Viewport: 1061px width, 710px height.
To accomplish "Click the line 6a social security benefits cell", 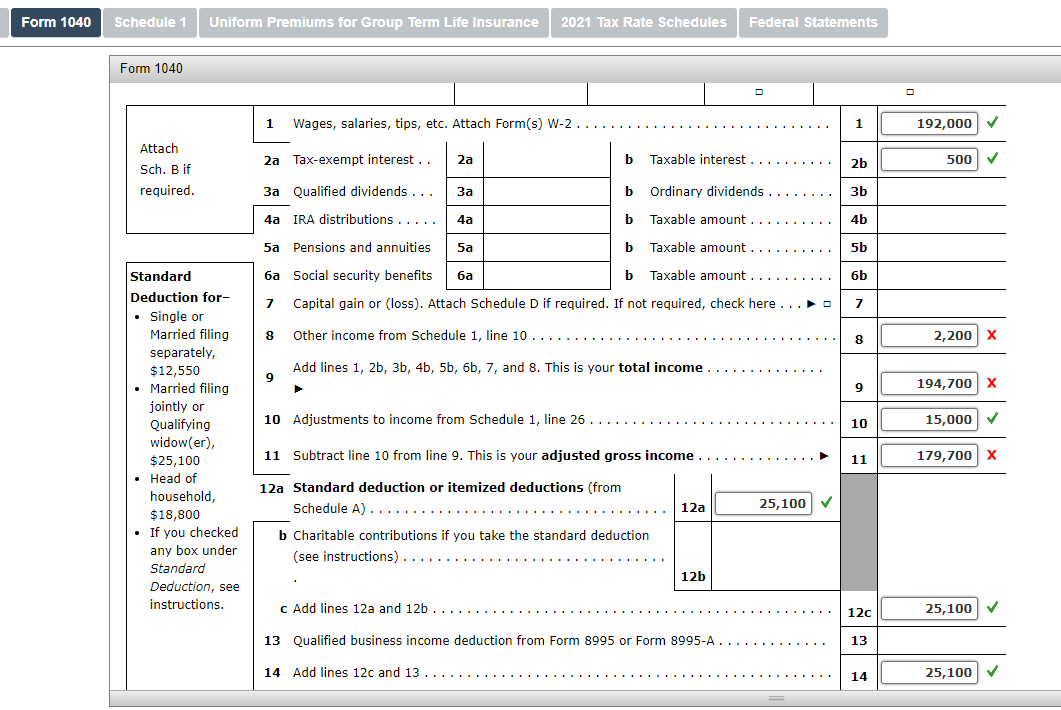I will point(547,275).
